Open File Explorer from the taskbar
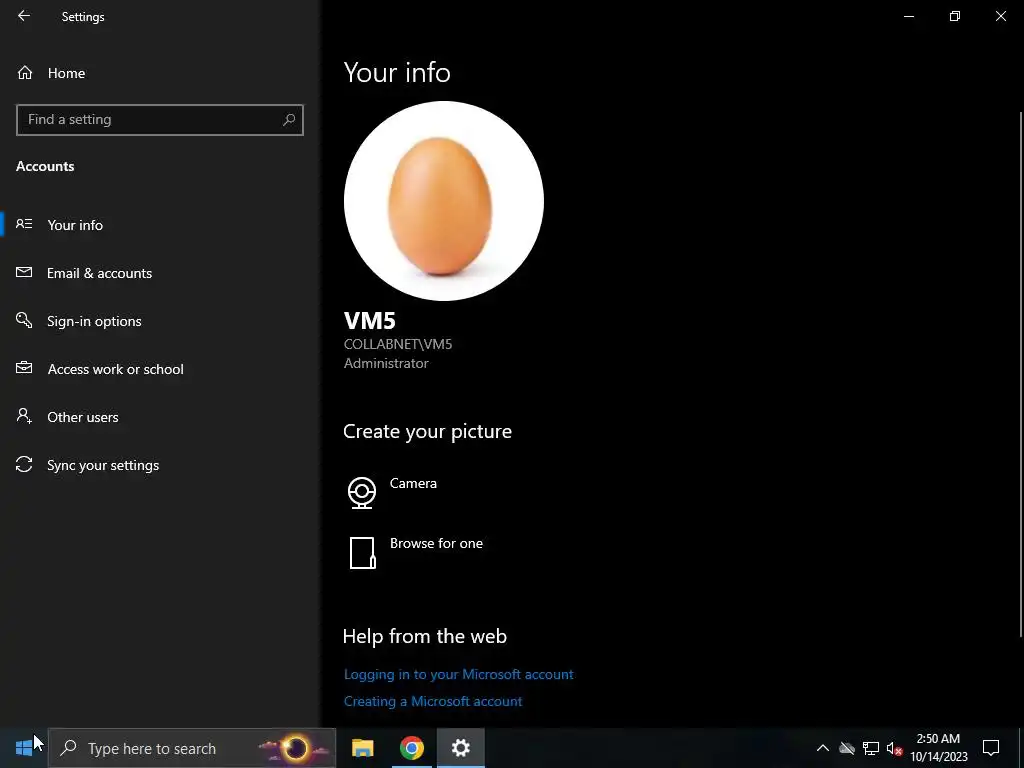This screenshot has height=768, width=1024. point(362,748)
